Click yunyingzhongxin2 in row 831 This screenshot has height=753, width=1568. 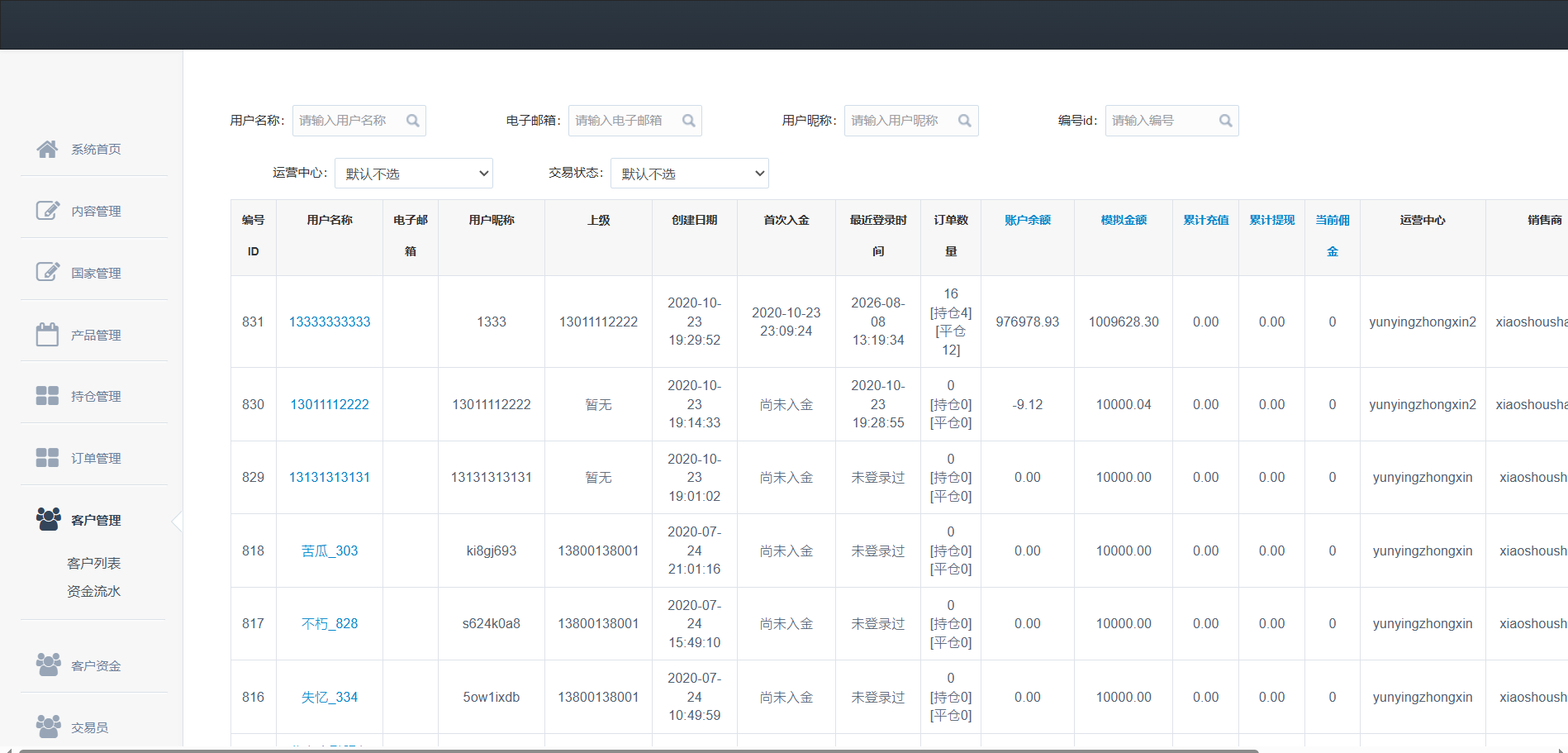[x=1423, y=322]
